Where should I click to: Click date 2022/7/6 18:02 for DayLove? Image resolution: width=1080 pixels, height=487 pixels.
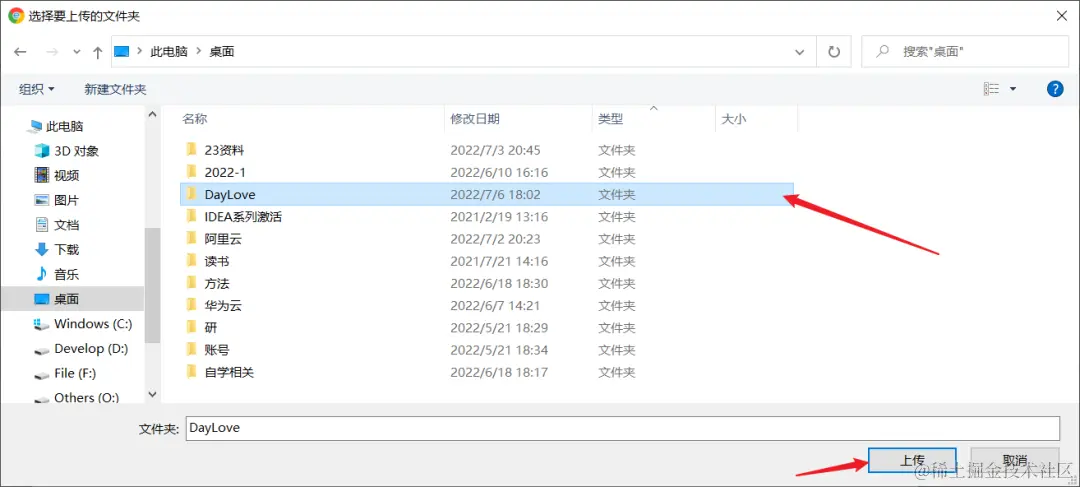495,195
